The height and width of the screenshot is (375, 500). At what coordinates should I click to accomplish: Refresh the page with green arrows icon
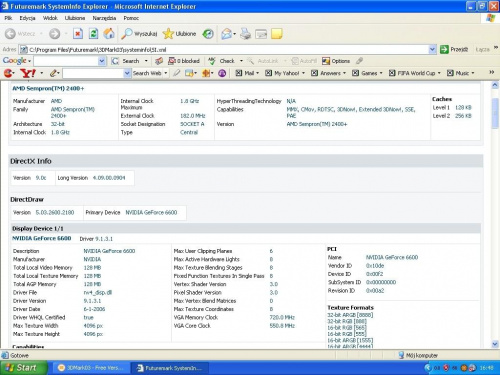(93, 34)
